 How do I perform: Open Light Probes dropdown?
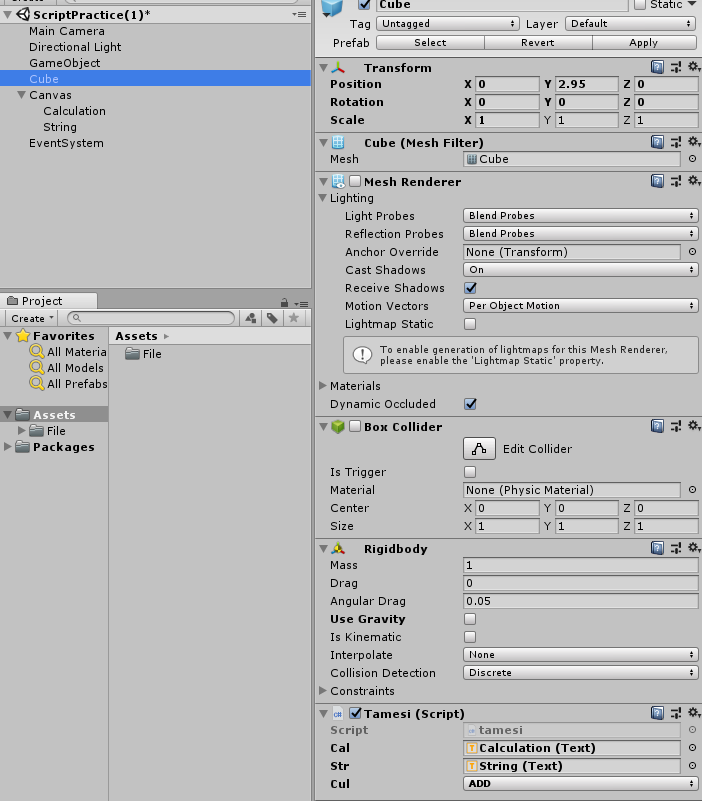coord(580,216)
